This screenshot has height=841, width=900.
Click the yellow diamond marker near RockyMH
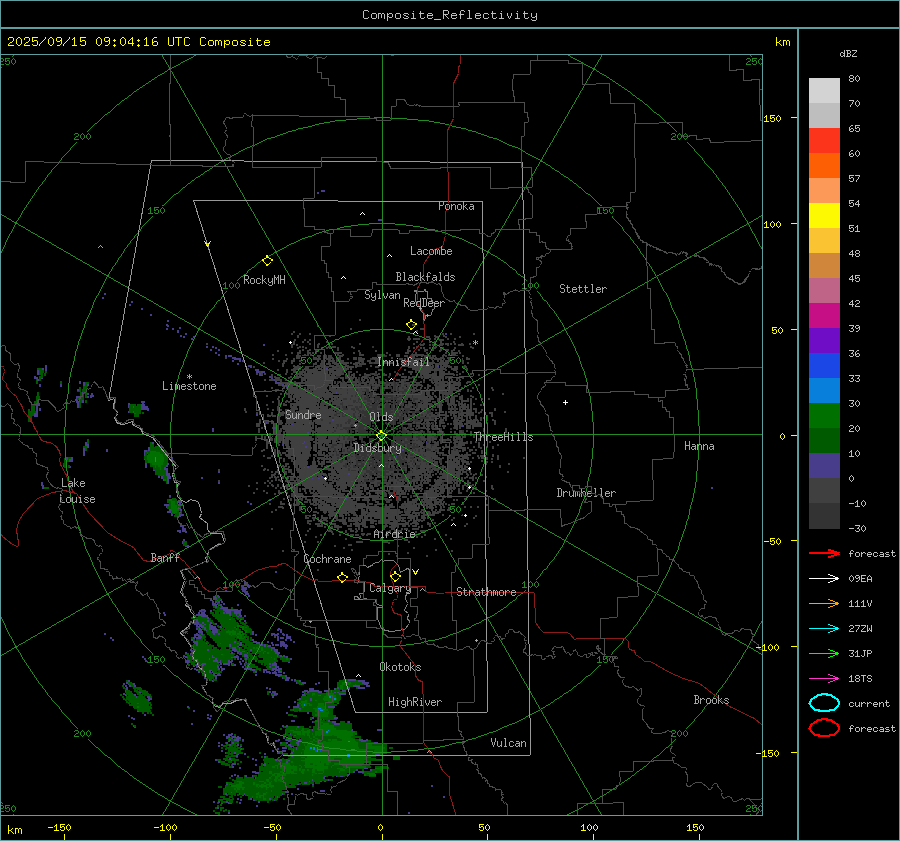(x=267, y=261)
